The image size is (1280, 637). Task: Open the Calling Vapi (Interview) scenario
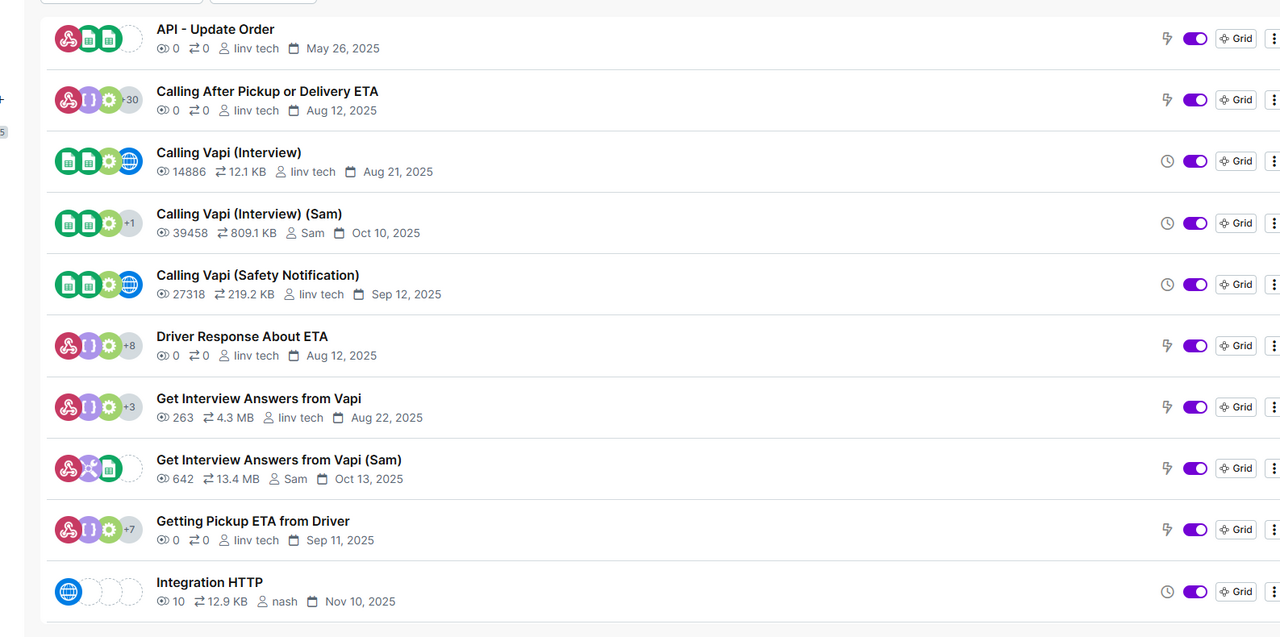tap(229, 153)
